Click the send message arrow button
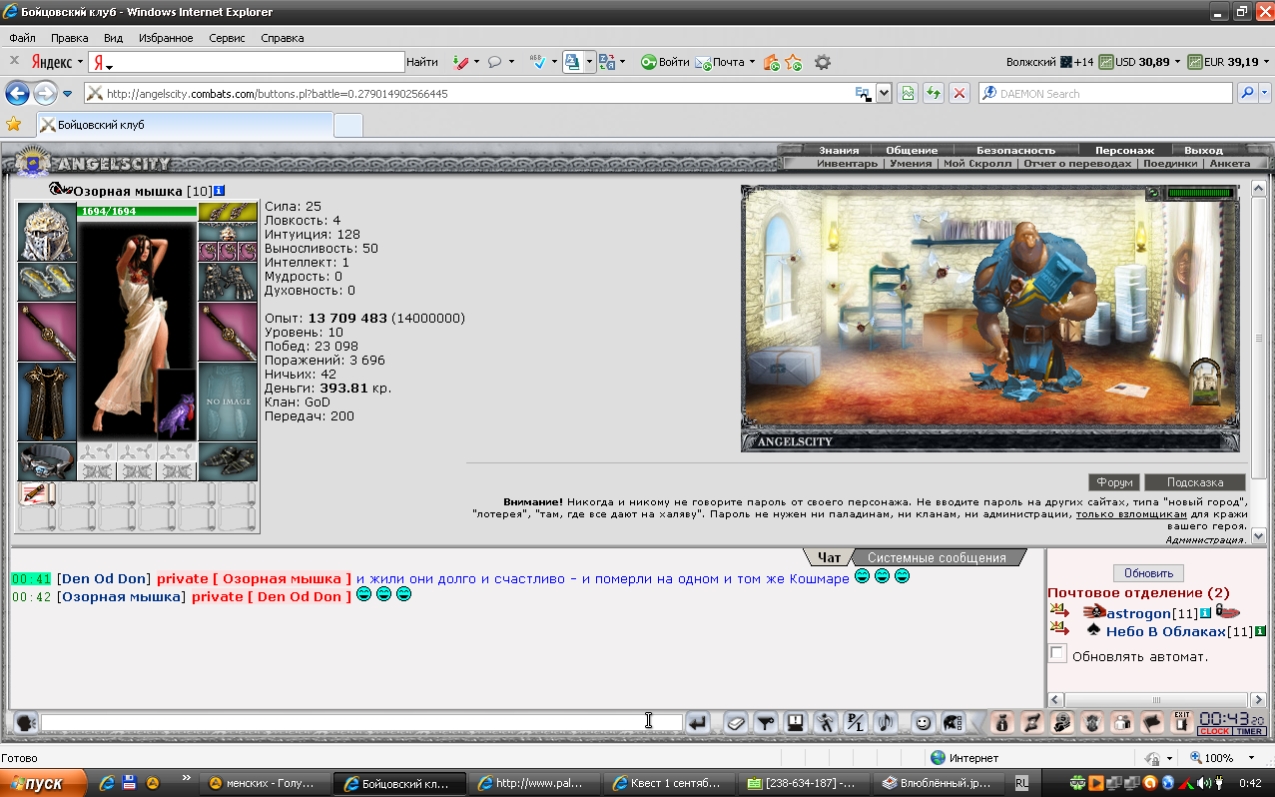 pos(697,722)
